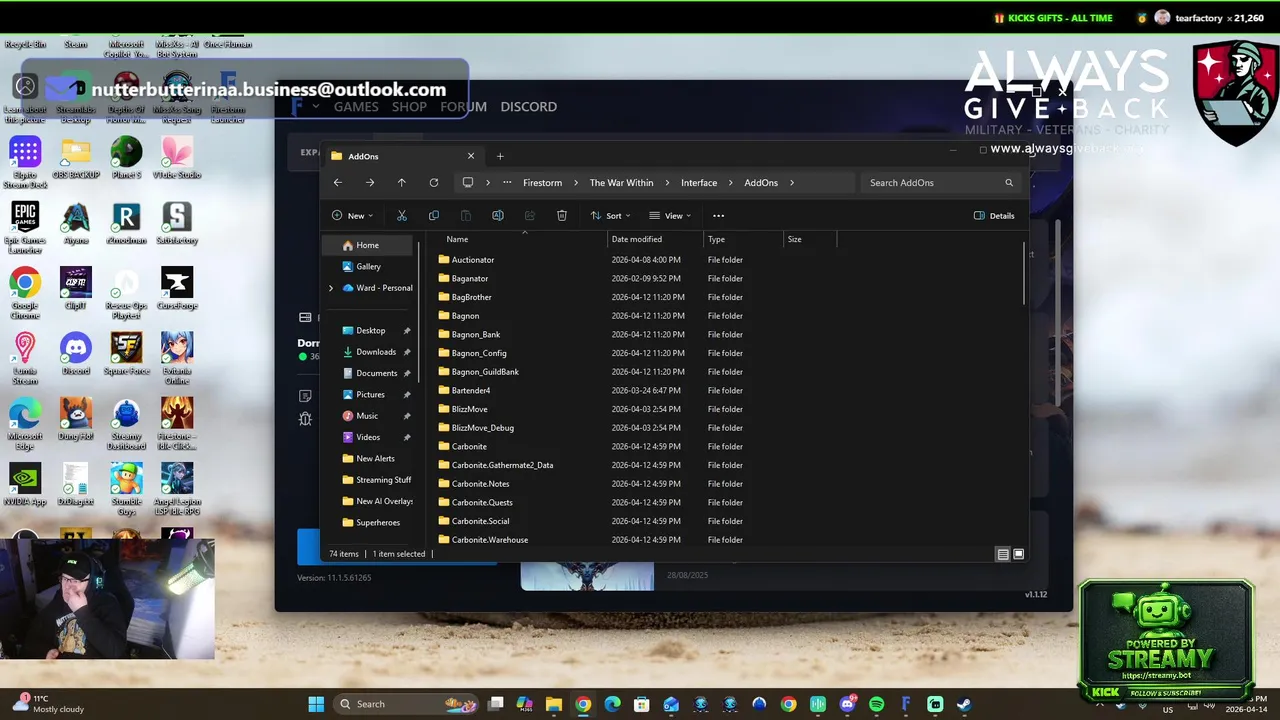Expand the chevron after AddOns breadcrumb

tap(792, 183)
